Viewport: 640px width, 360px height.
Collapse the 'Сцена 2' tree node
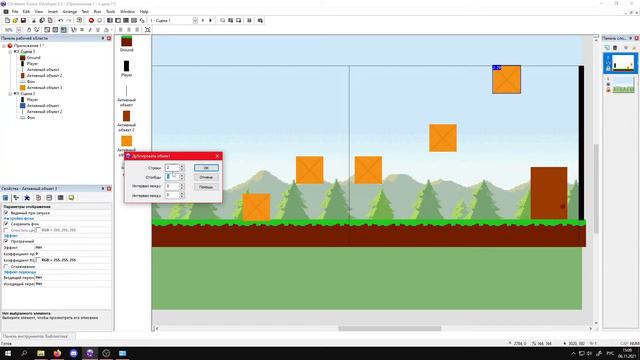click(10, 93)
